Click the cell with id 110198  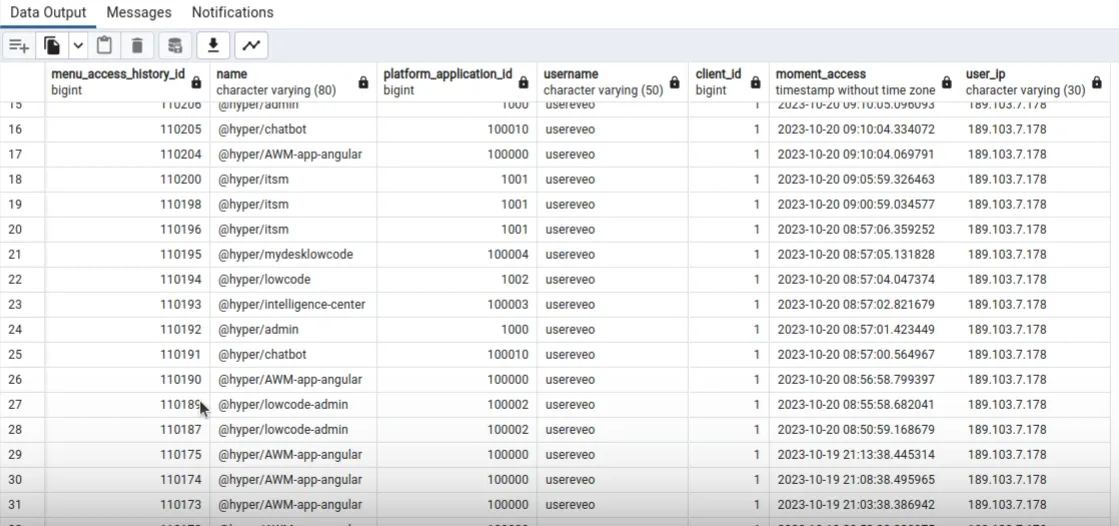point(127,204)
